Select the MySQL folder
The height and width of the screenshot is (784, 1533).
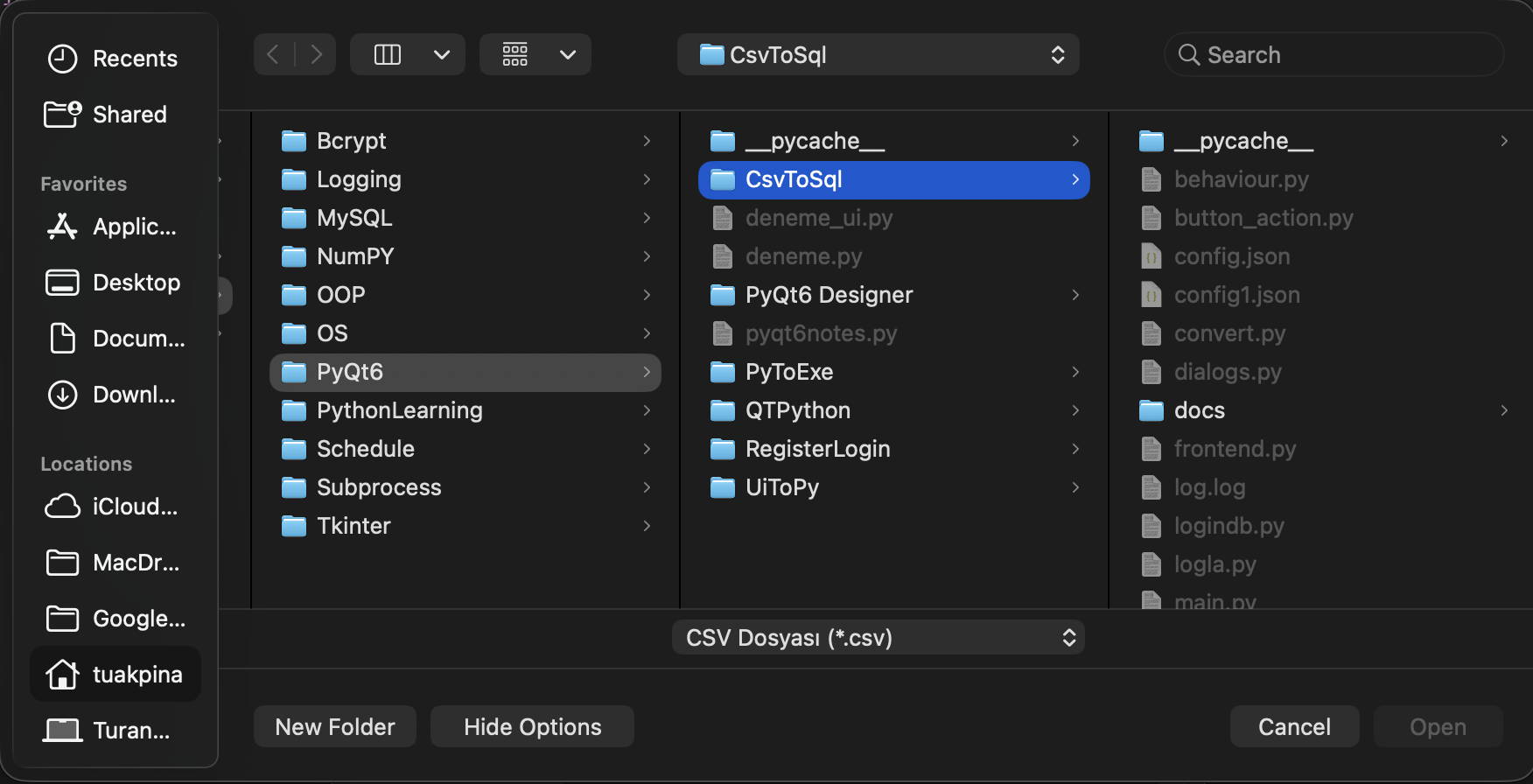tap(354, 218)
